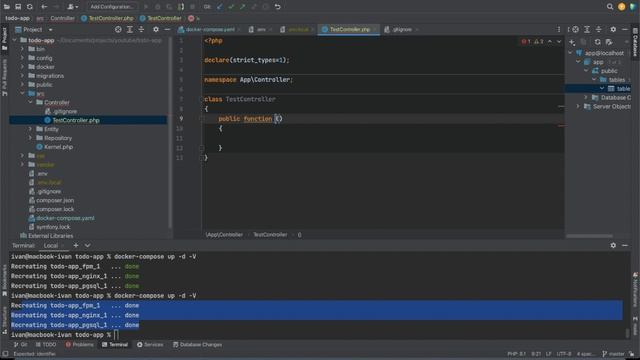Expand config folder
The image size is (640, 360).
22,58
